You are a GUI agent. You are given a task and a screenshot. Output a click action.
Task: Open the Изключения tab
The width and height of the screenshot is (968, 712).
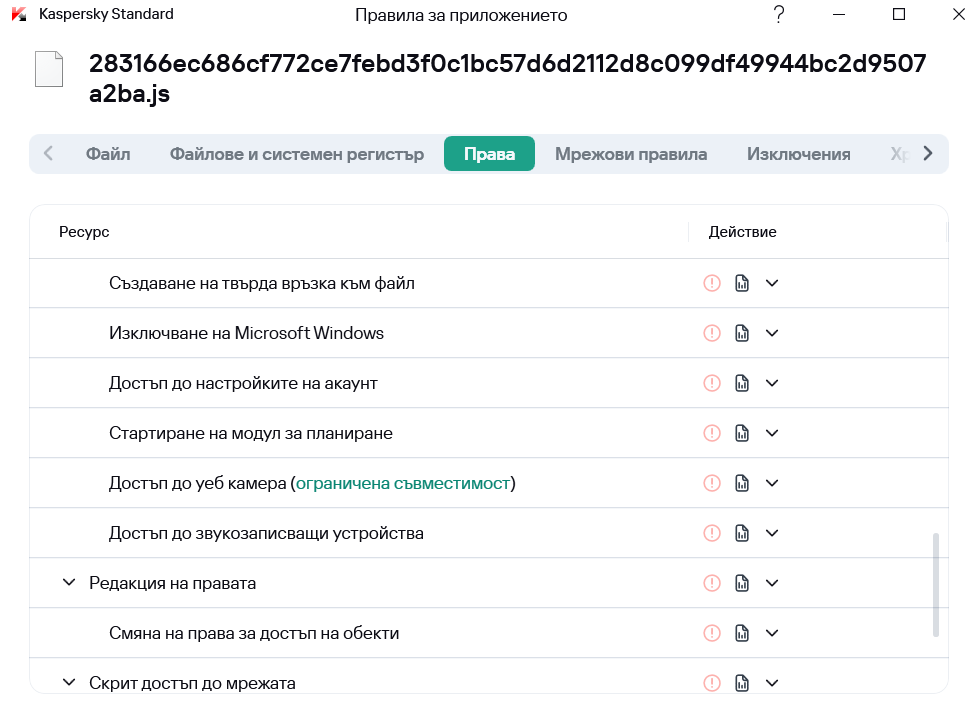point(799,154)
